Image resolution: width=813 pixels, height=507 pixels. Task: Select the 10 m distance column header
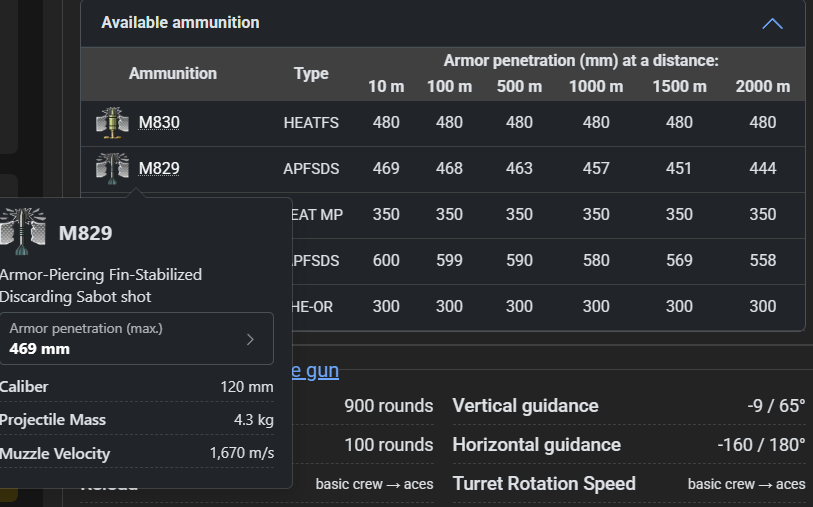pyautogui.click(x=386, y=86)
